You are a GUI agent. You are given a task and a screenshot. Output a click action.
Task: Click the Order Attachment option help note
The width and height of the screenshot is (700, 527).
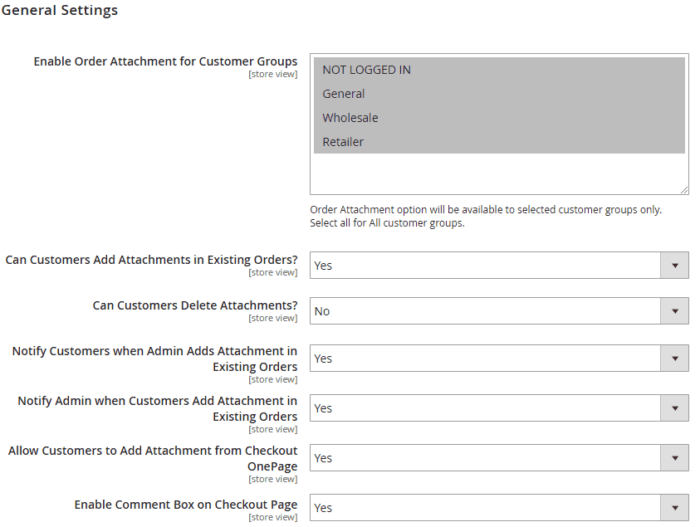[x=486, y=216]
